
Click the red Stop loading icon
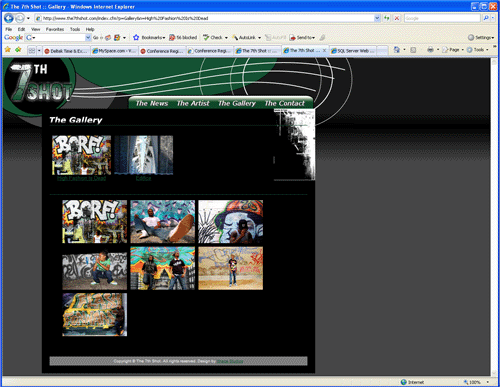pyautogui.click(x=397, y=18)
